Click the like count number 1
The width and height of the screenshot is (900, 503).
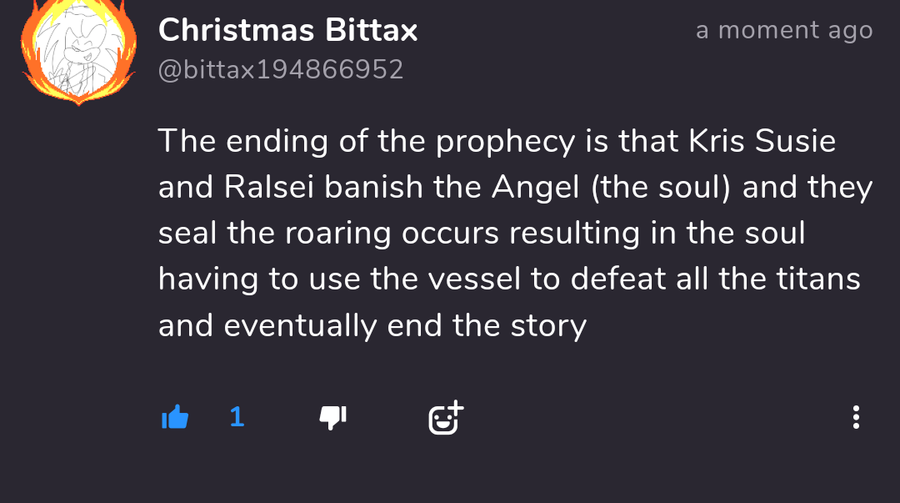[x=237, y=417]
